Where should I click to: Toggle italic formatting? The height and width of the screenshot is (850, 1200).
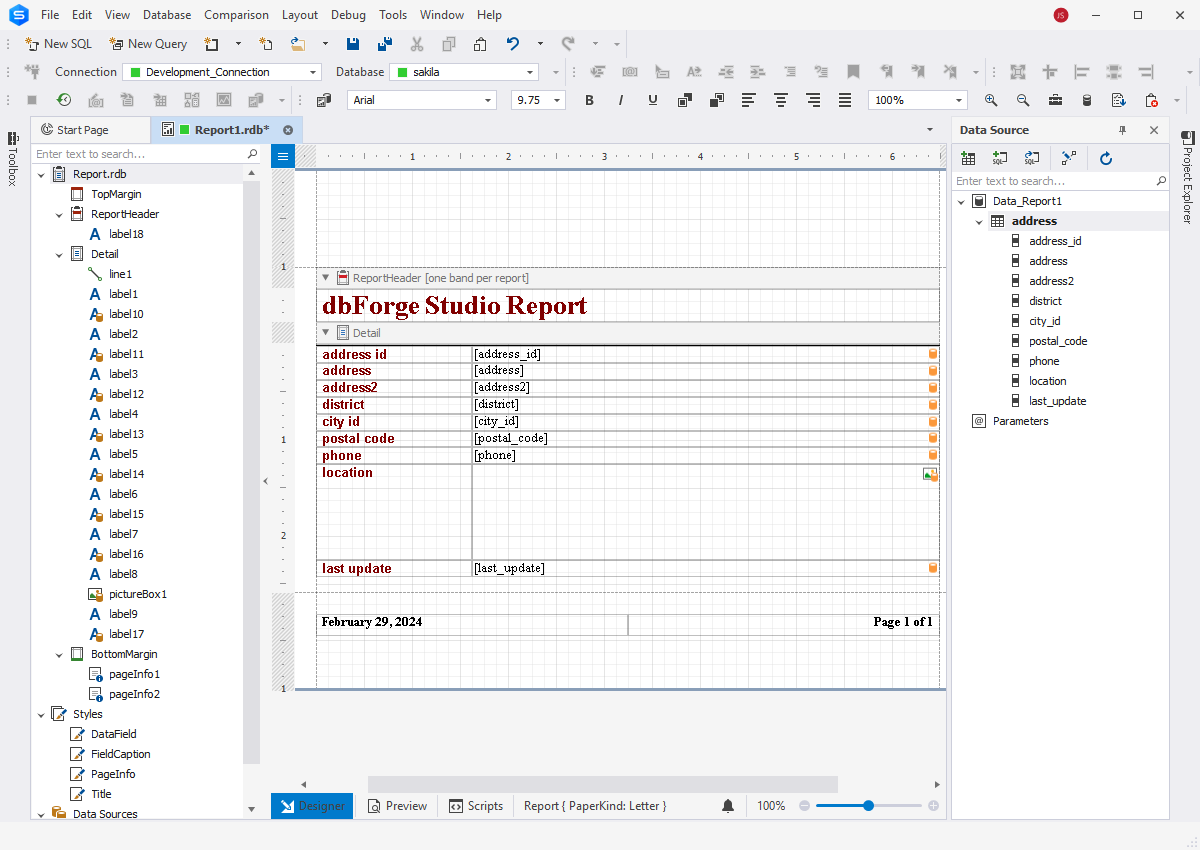click(621, 100)
